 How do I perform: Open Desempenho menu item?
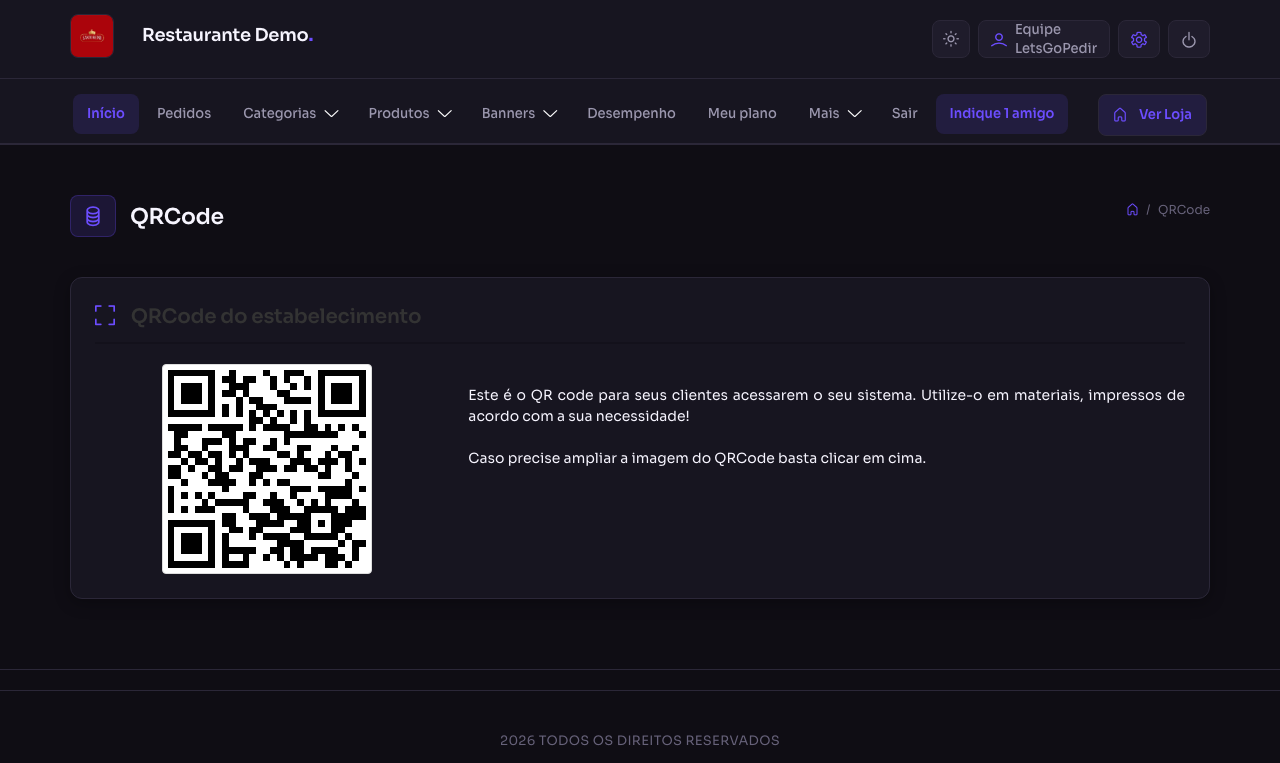(631, 114)
